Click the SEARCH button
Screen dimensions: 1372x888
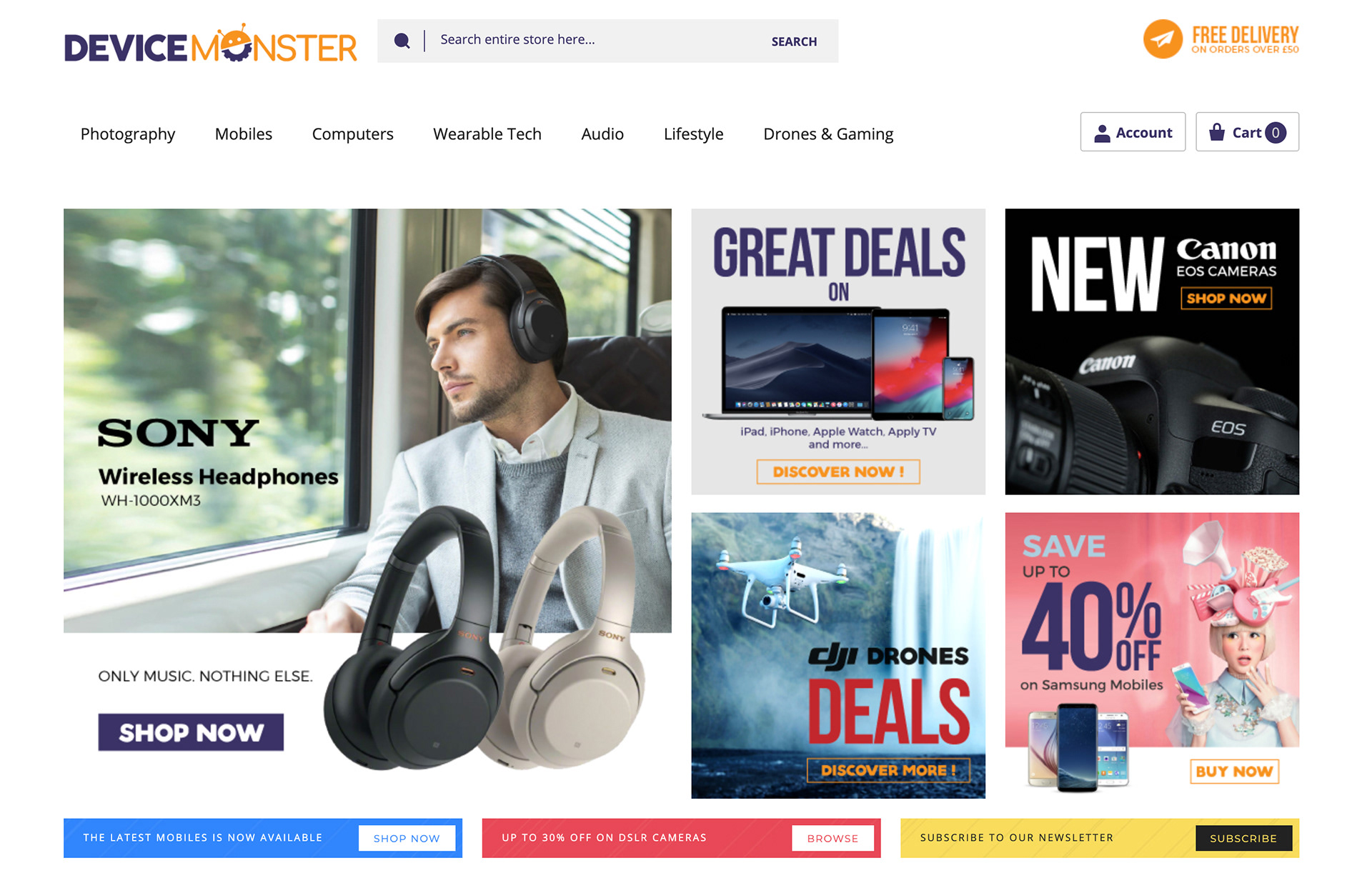(794, 41)
